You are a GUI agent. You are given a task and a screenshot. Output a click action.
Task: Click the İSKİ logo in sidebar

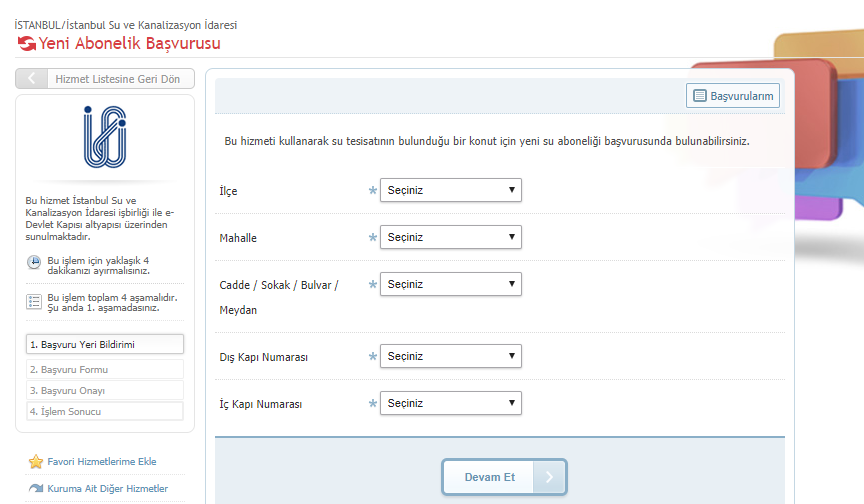105,138
